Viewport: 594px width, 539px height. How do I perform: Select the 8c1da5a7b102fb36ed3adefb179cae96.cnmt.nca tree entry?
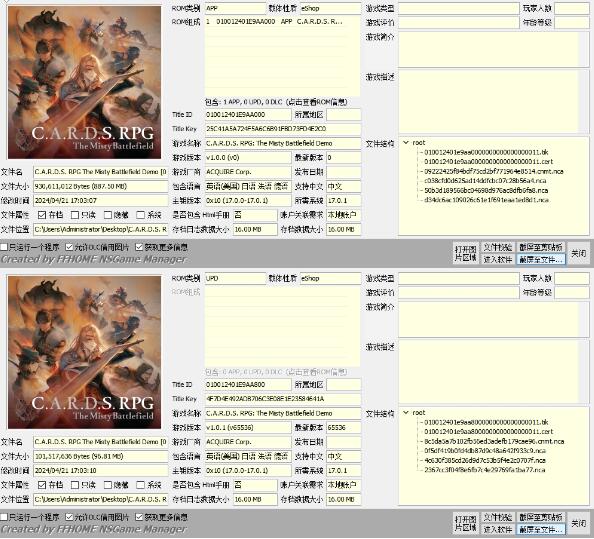point(494,441)
